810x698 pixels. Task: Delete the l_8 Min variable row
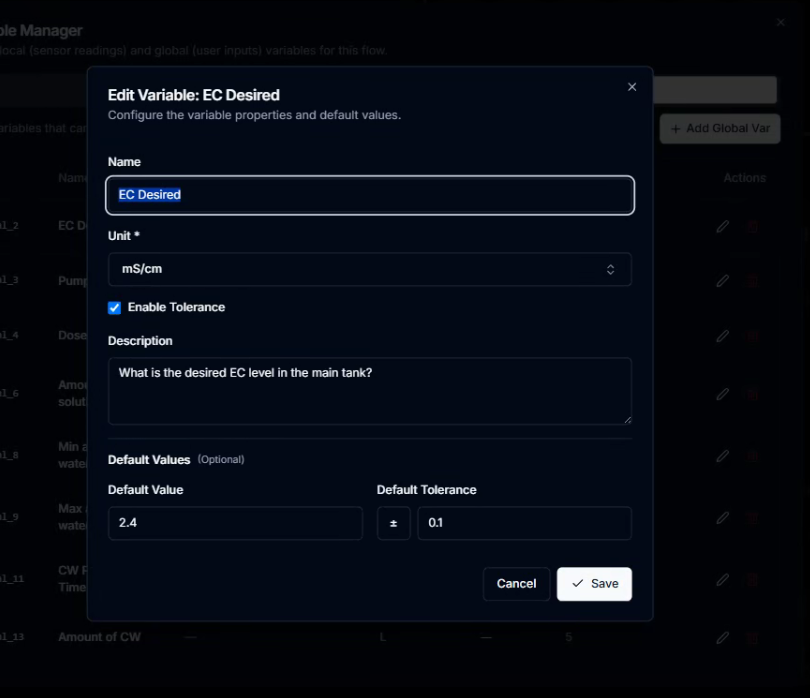[x=752, y=456]
